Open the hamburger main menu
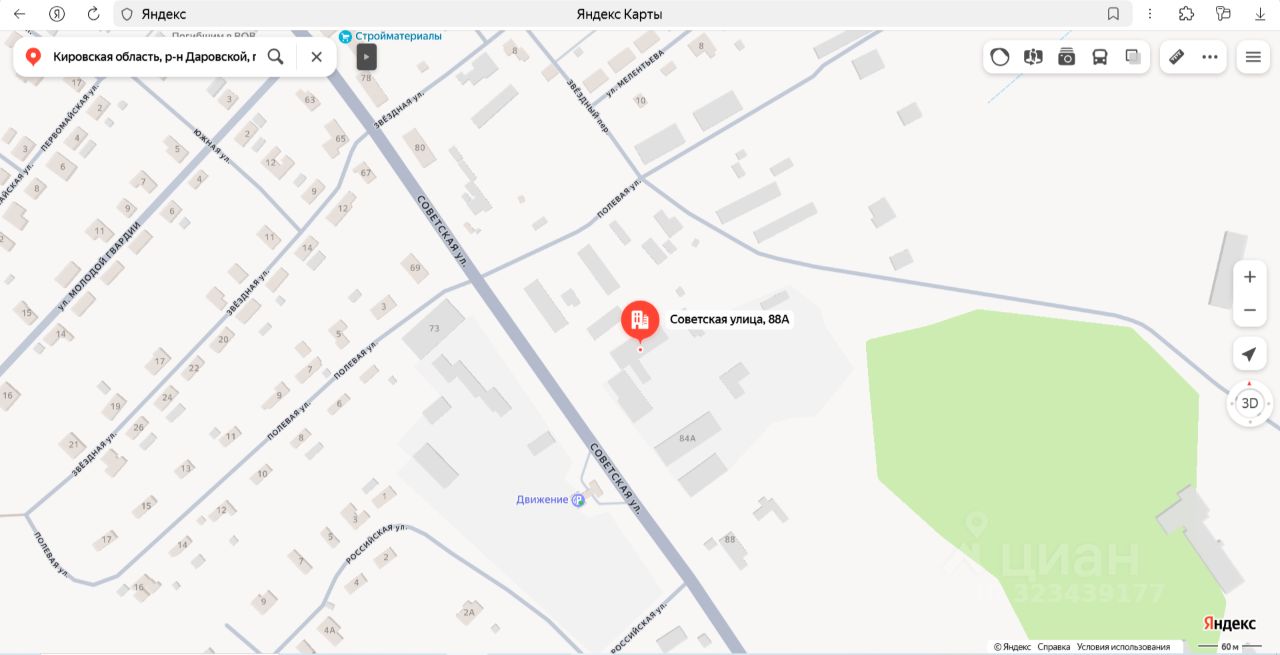 pyautogui.click(x=1253, y=57)
